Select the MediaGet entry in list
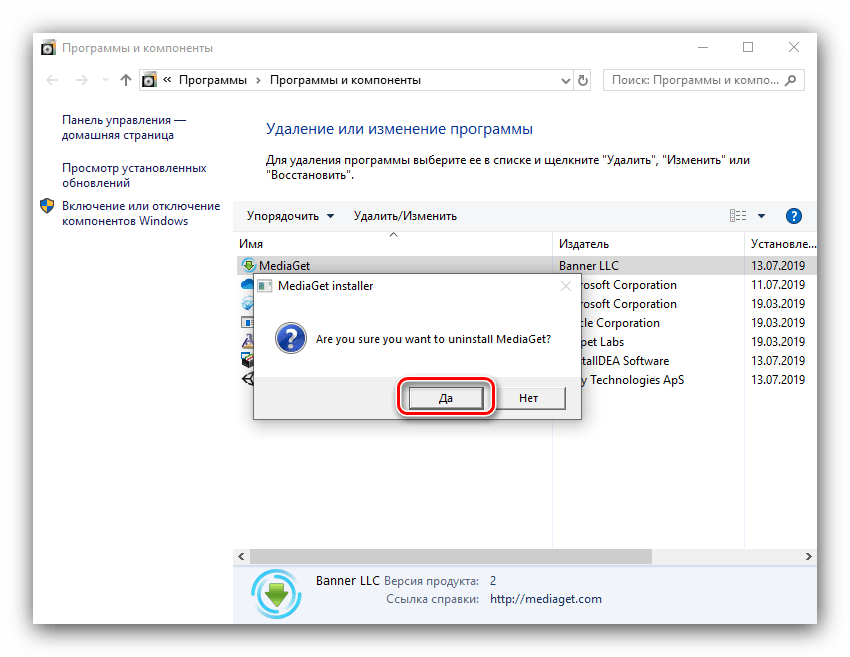The height and width of the screenshot is (657, 850). click(285, 266)
